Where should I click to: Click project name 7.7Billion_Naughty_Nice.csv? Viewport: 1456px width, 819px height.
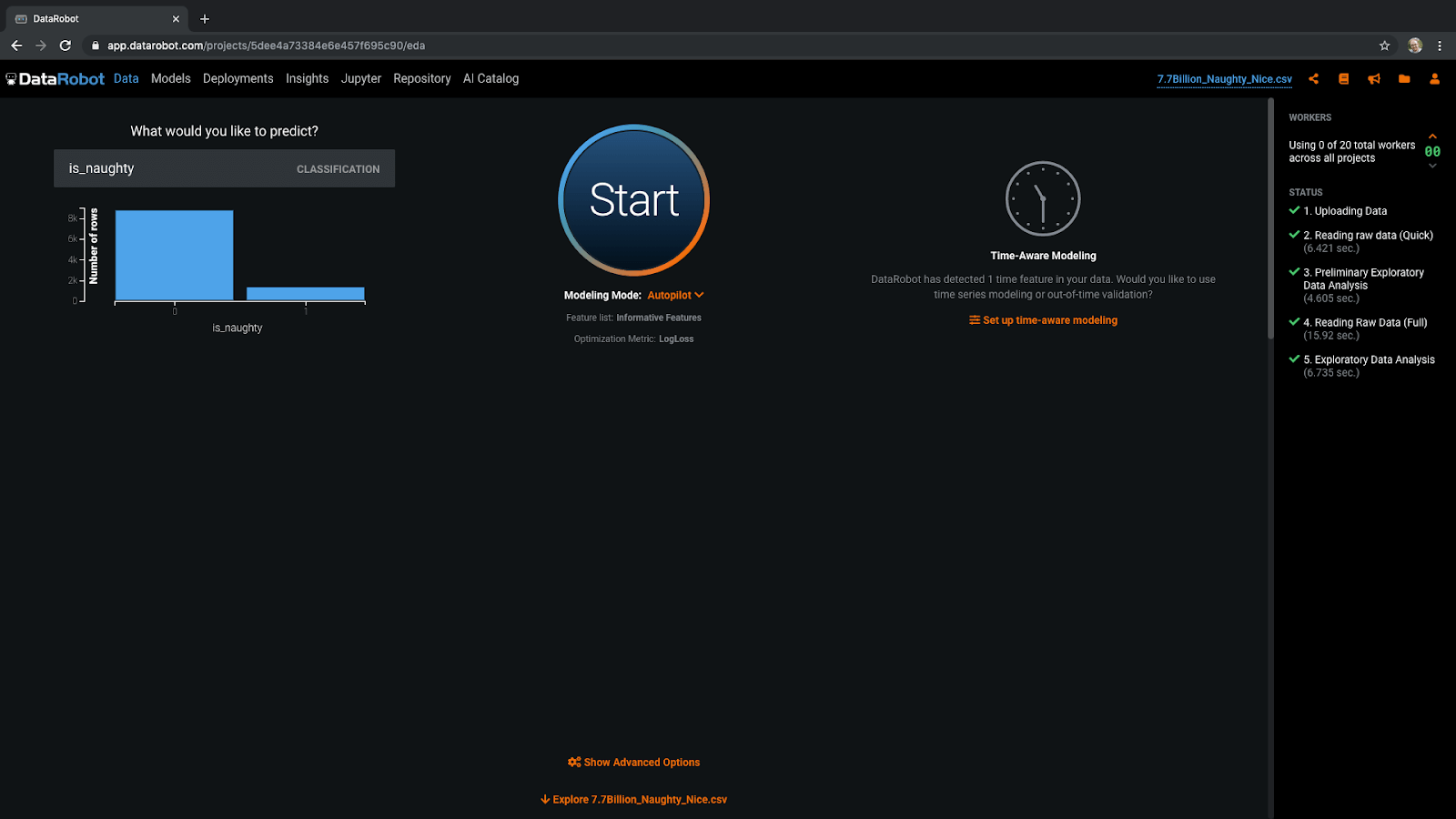[x=1224, y=79]
